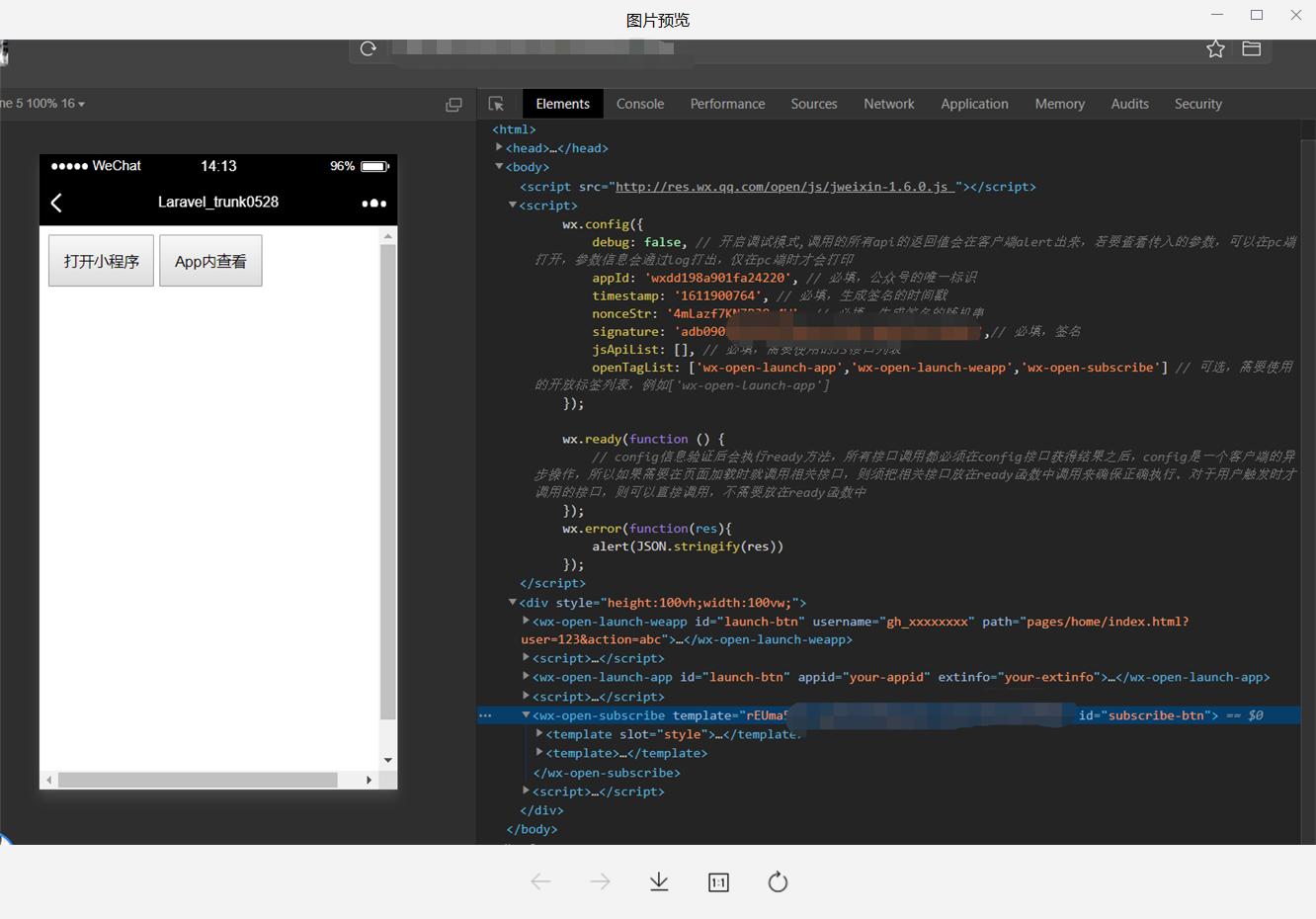Select the </body> closing tag row
The image size is (1316, 919).
pyautogui.click(x=532, y=829)
